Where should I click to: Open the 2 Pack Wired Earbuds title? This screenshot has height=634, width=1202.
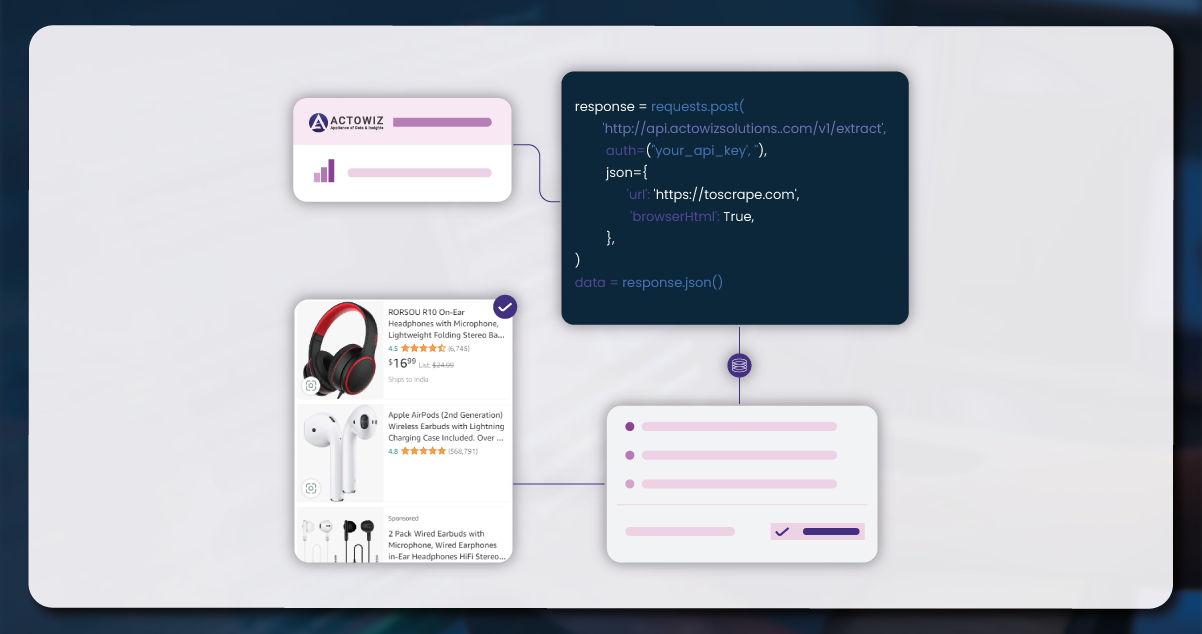(446, 545)
